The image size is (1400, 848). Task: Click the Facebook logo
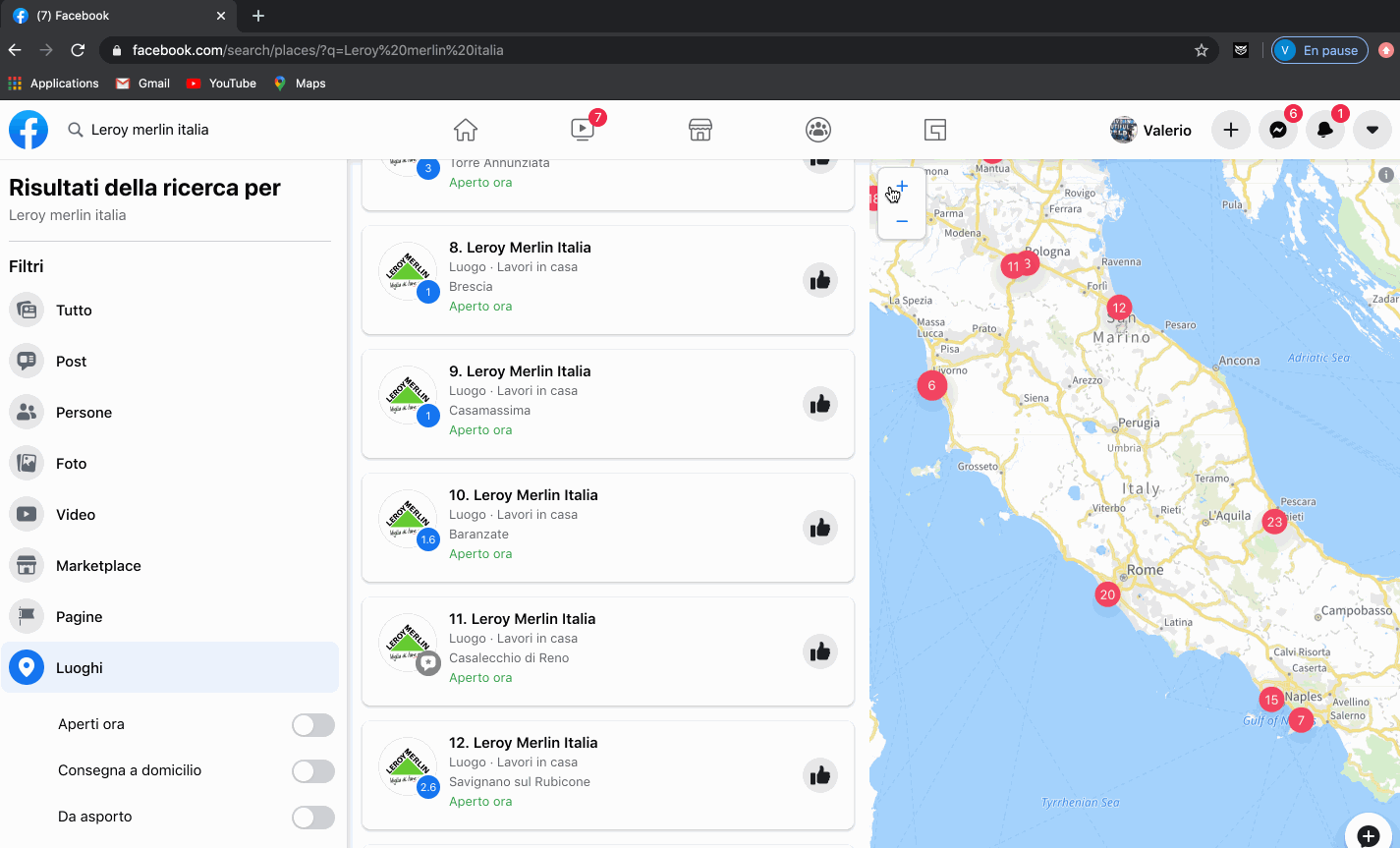point(28,130)
